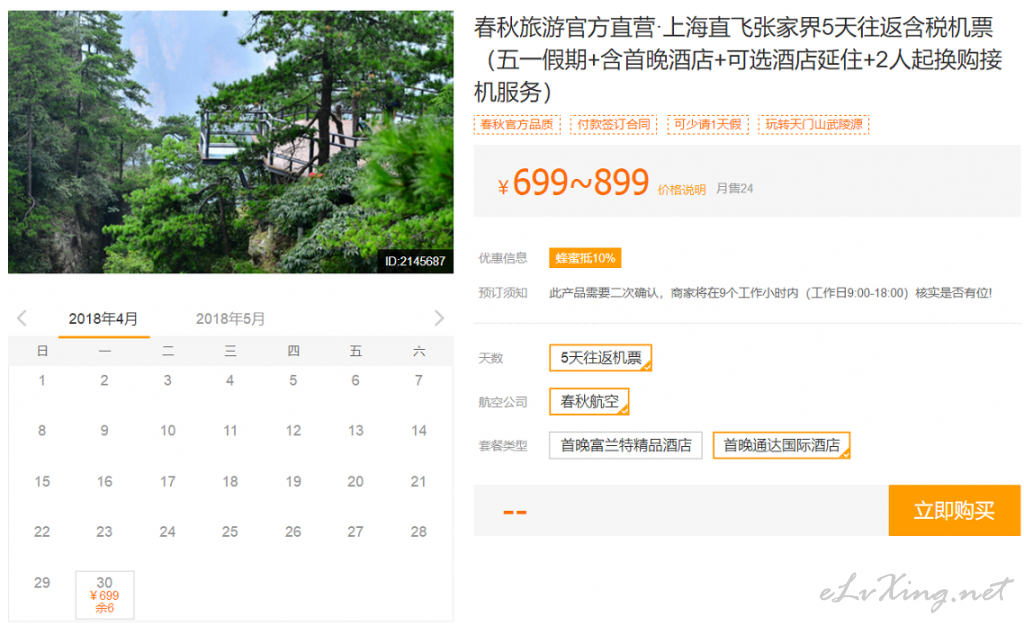Image resolution: width=1024 pixels, height=625 pixels.
Task: Click the product title 春秋旅游官方直营
Action: [x=738, y=59]
